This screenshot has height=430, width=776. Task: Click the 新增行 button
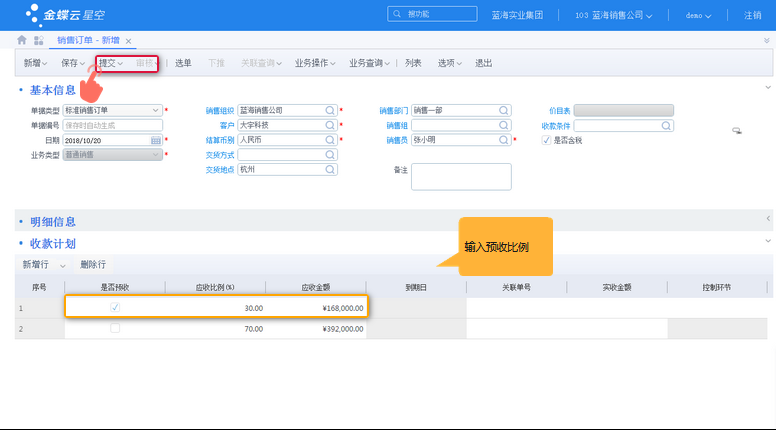pyautogui.click(x=36, y=265)
